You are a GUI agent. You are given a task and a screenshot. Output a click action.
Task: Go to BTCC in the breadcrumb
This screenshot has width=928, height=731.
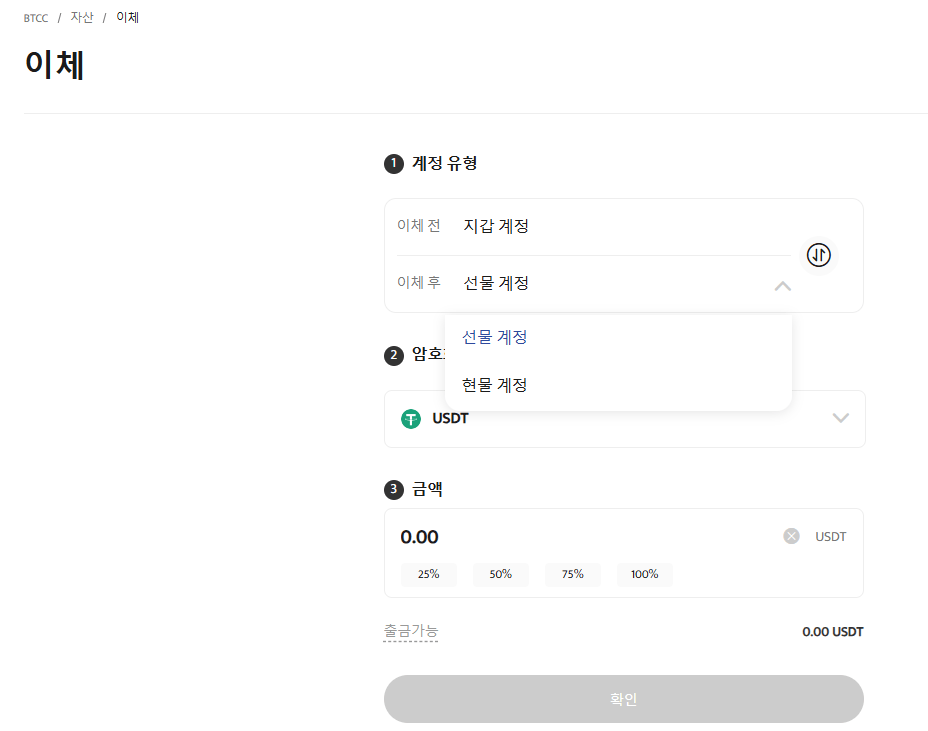point(36,18)
